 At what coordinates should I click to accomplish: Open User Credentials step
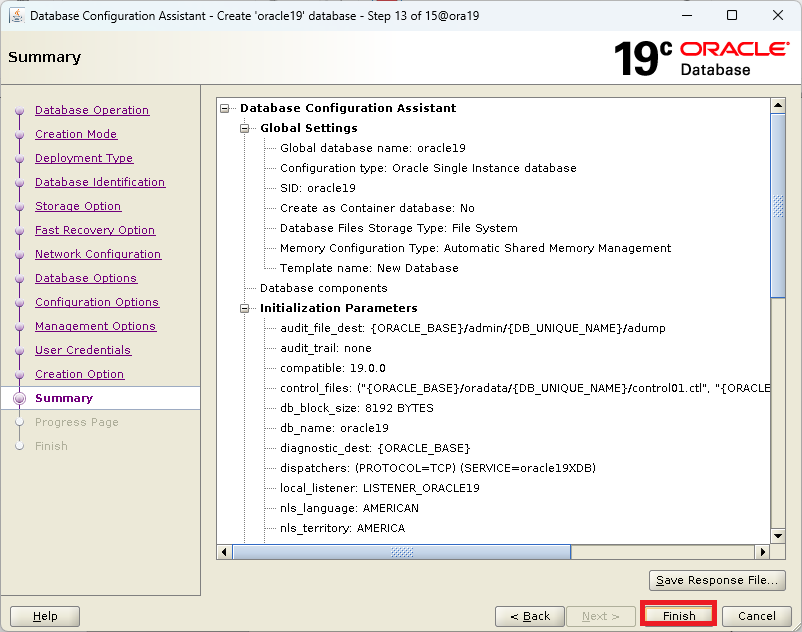83,350
